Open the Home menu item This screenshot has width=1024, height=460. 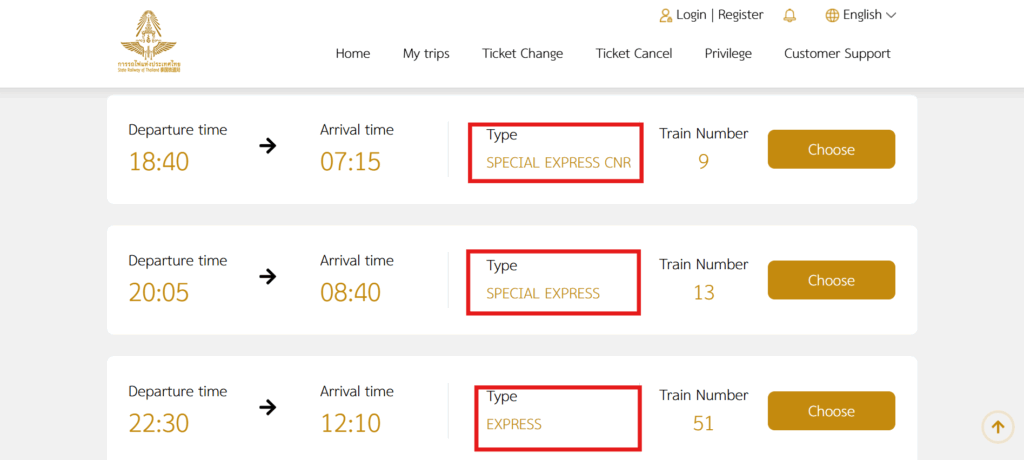point(353,53)
